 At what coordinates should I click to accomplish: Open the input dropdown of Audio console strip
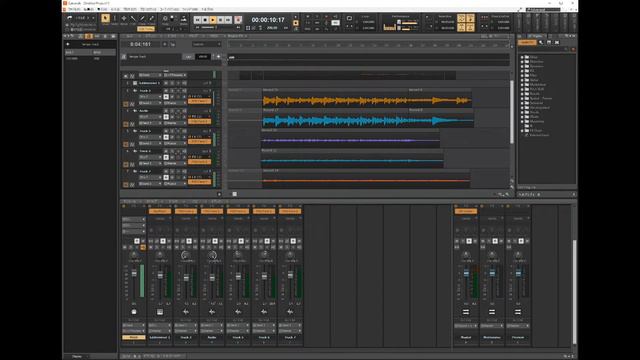tap(212, 325)
